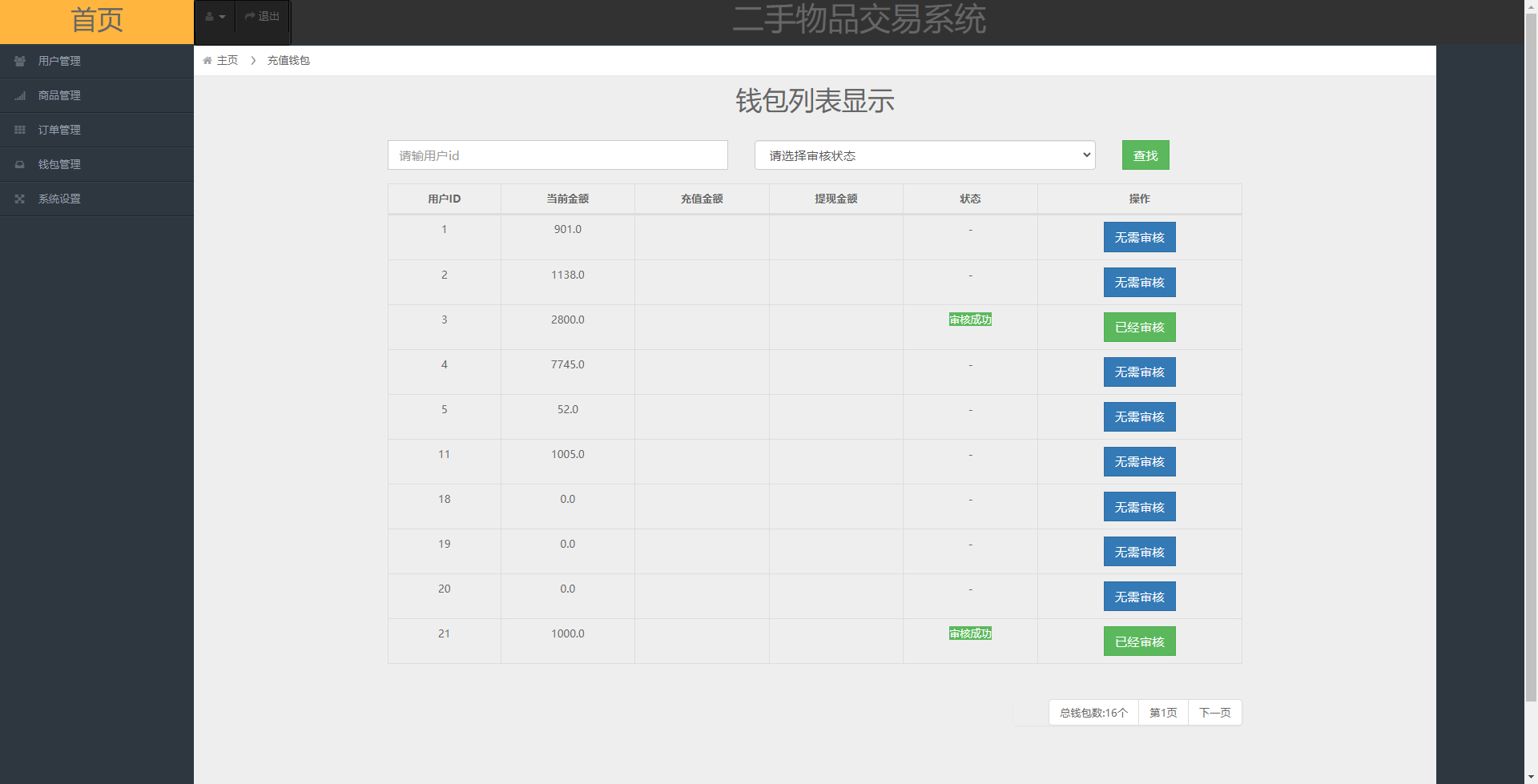
Task: Click the home icon beside 主页
Action: pyautogui.click(x=207, y=60)
